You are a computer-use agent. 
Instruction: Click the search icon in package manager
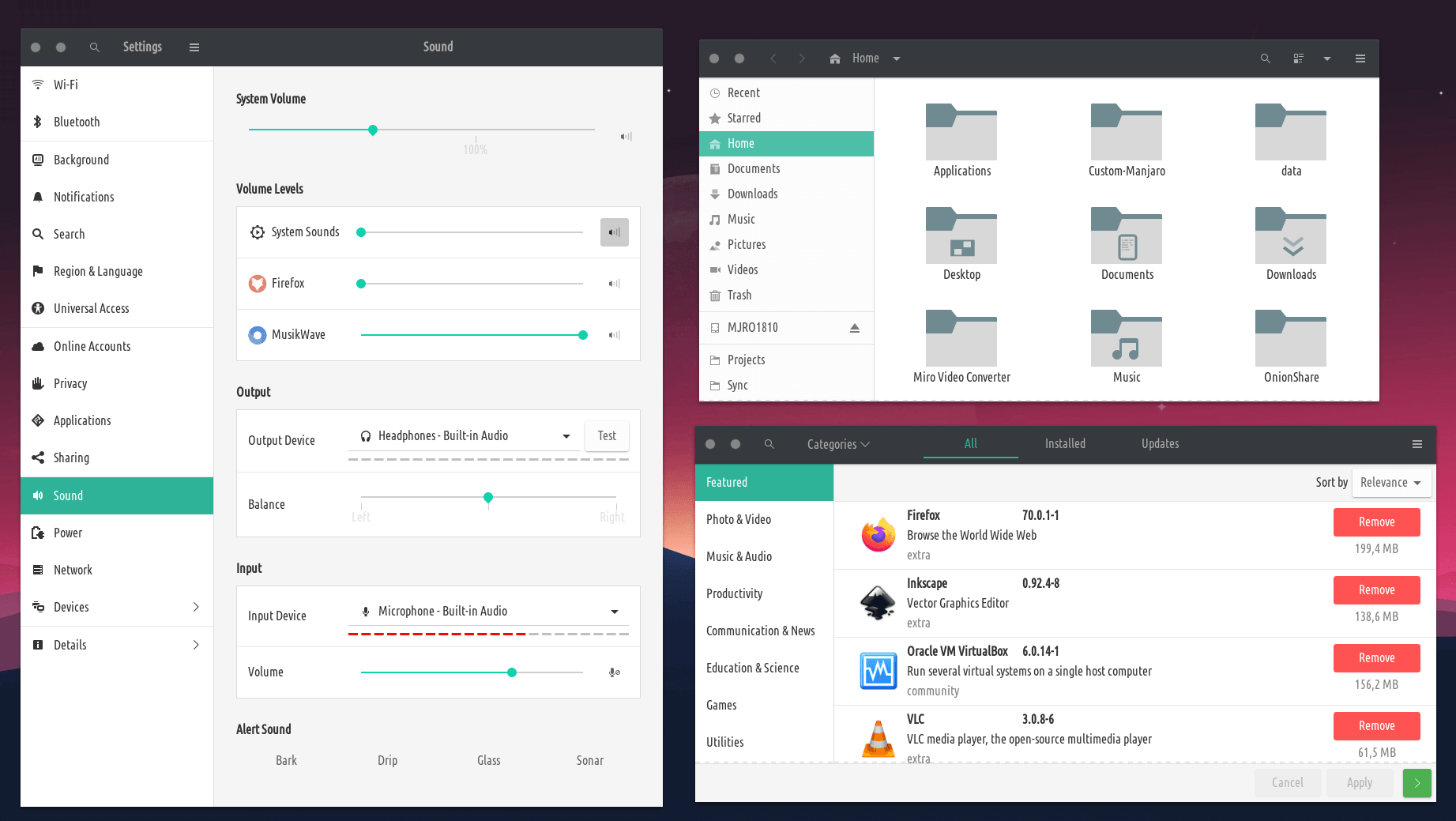click(769, 444)
